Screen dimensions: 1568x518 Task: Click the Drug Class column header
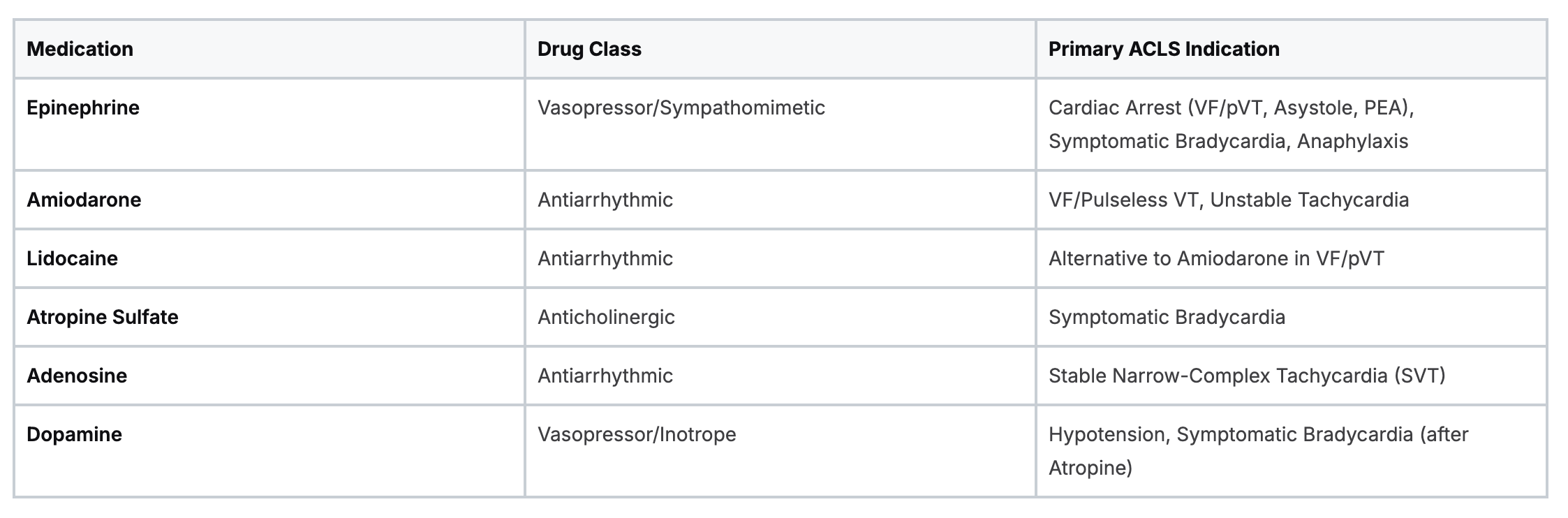(589, 49)
